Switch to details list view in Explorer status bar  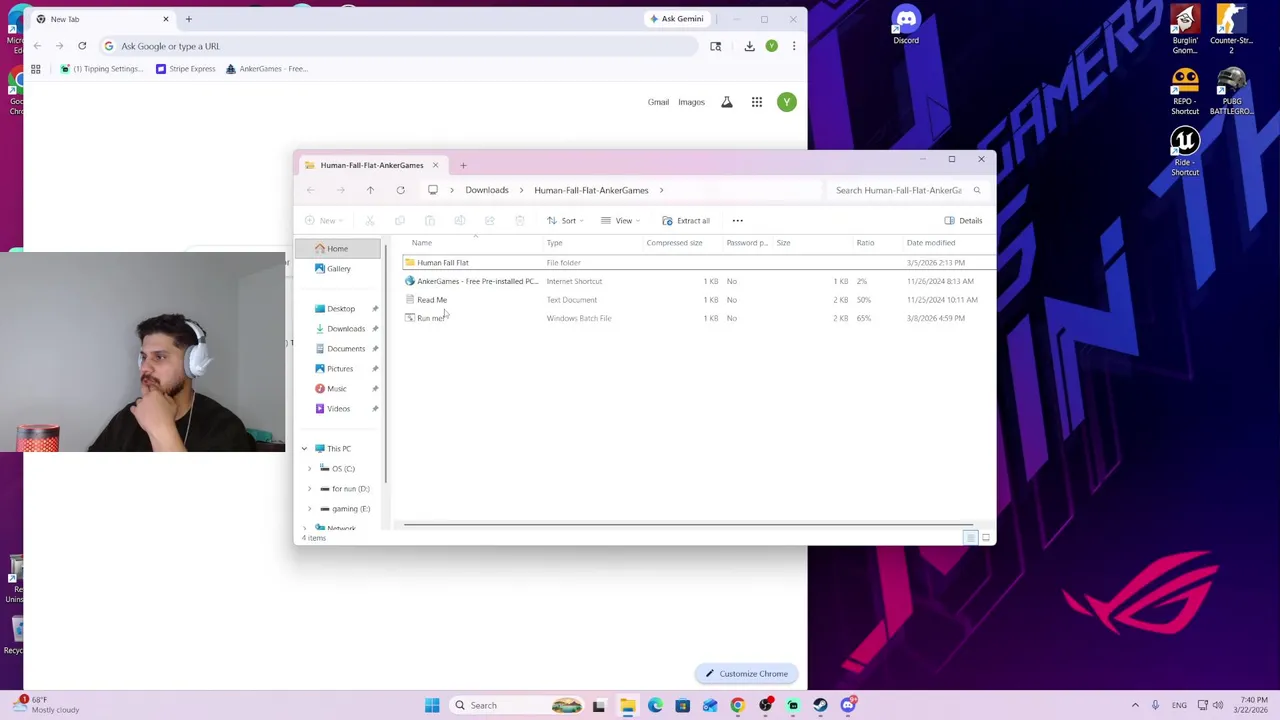(969, 538)
